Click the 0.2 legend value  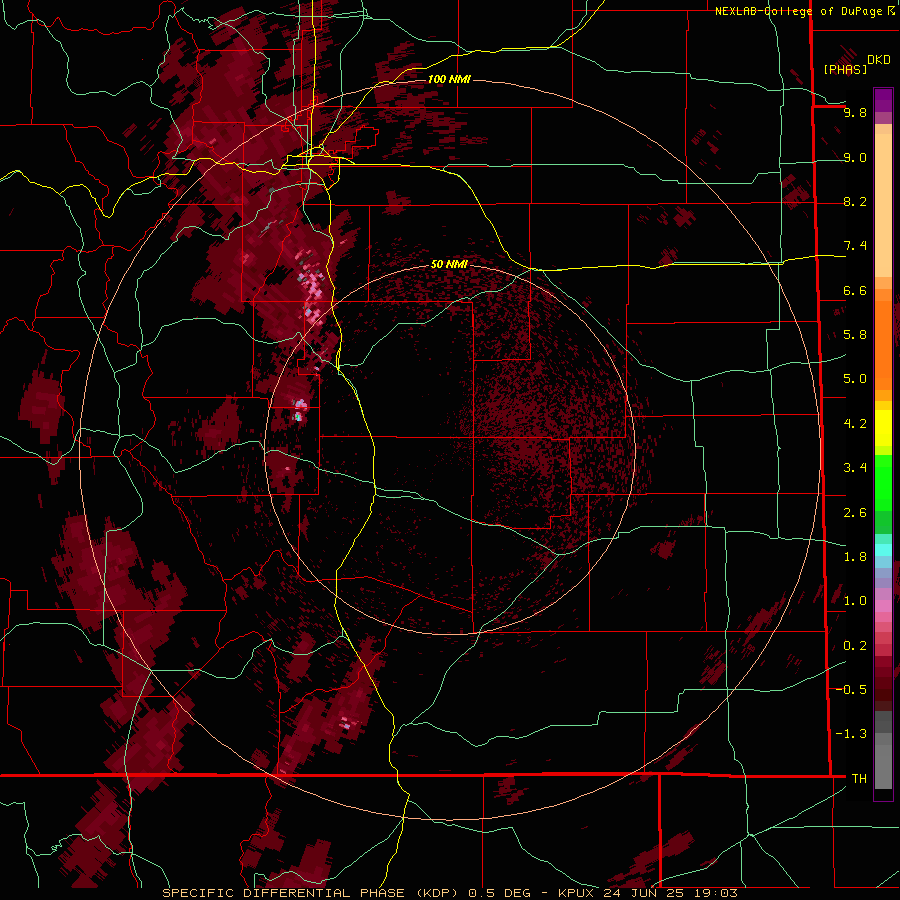pyautogui.click(x=855, y=646)
